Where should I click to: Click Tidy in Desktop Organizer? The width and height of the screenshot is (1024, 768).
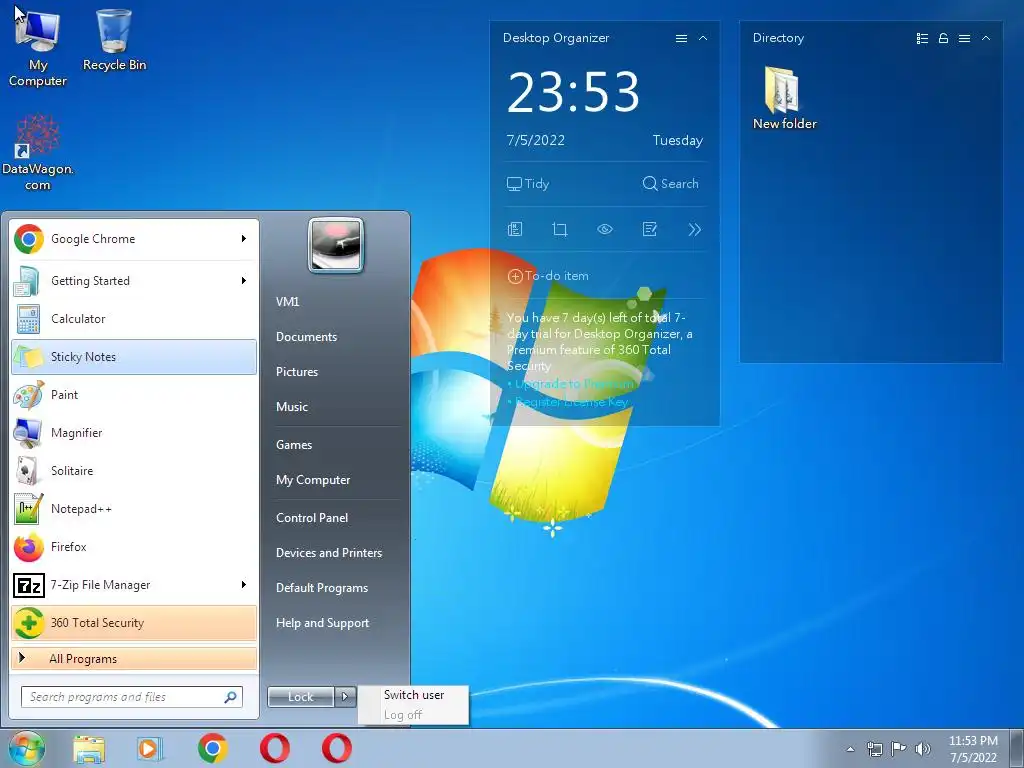(528, 184)
